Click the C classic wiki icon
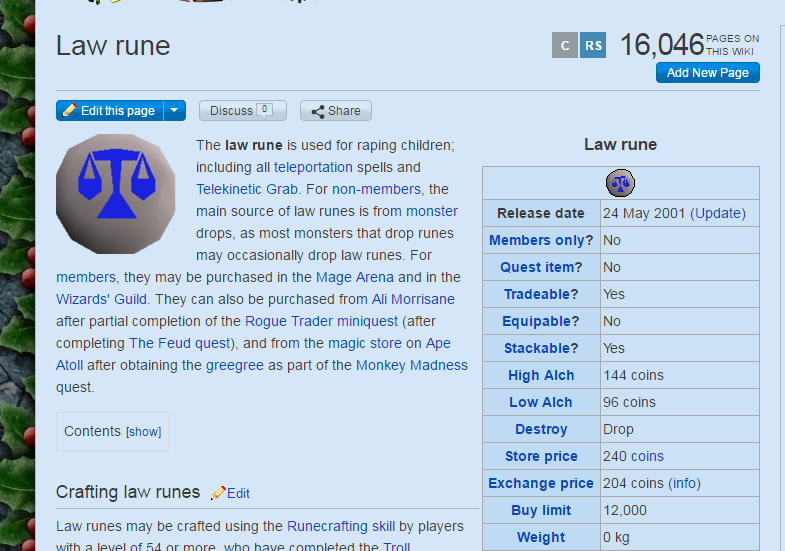Screen dimensions: 785x551 (x=565, y=45)
